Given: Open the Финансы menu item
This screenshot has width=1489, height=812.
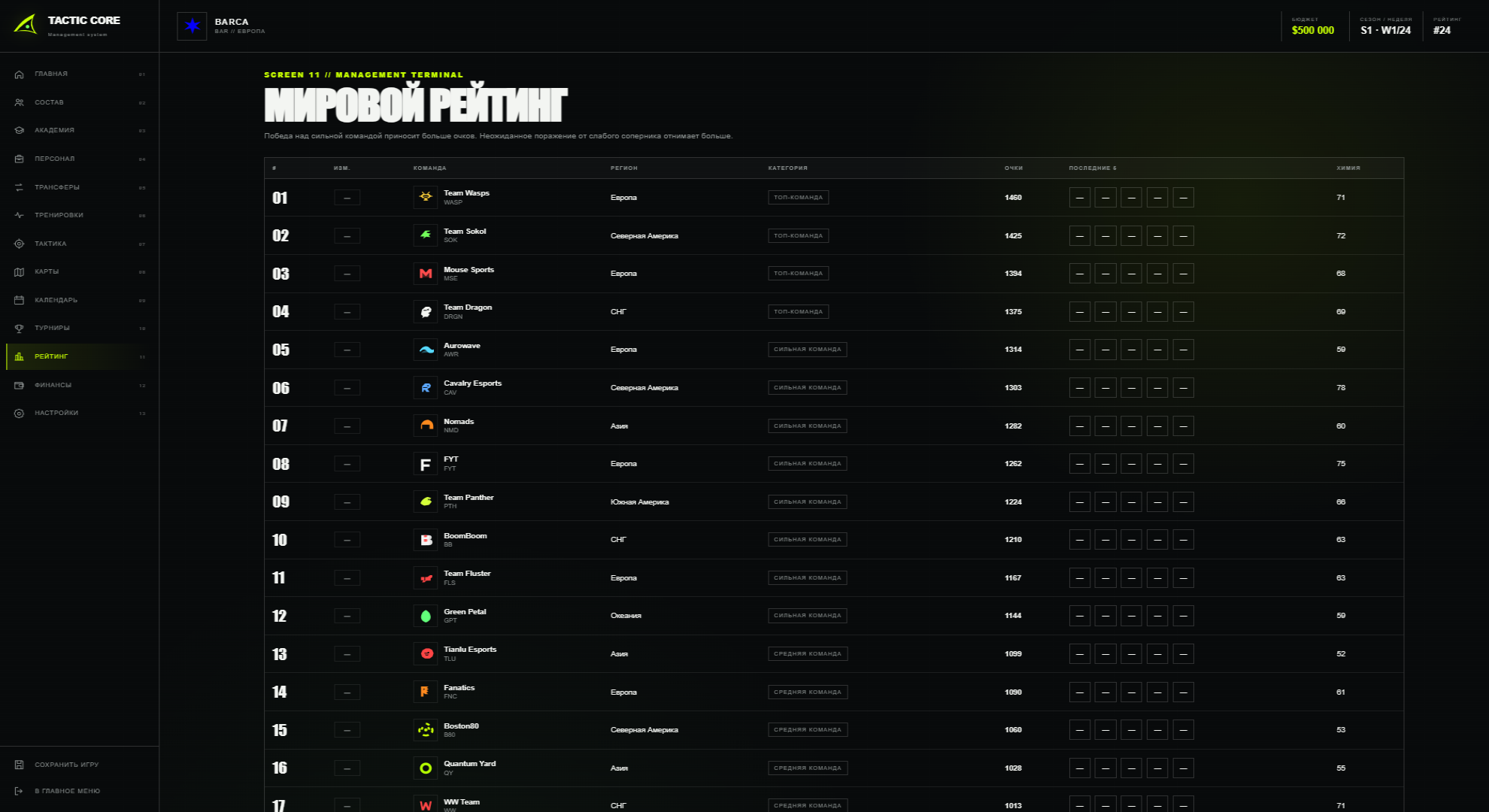Looking at the screenshot, I should click(x=80, y=385).
